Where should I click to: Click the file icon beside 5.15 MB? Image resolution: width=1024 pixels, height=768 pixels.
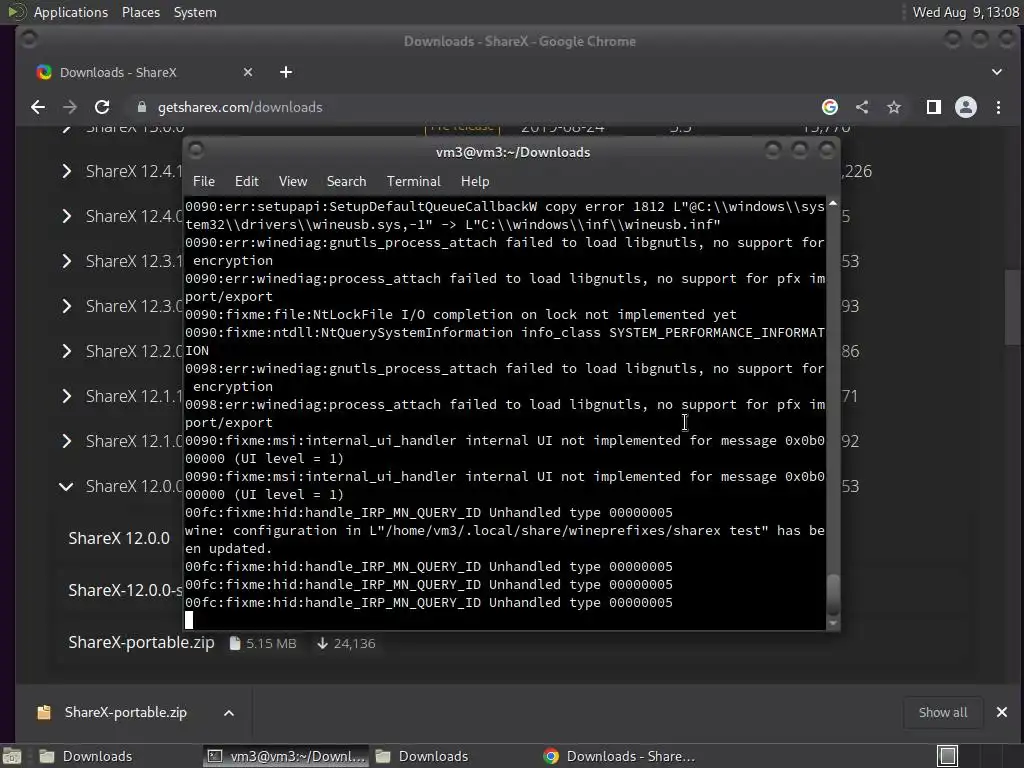235,643
